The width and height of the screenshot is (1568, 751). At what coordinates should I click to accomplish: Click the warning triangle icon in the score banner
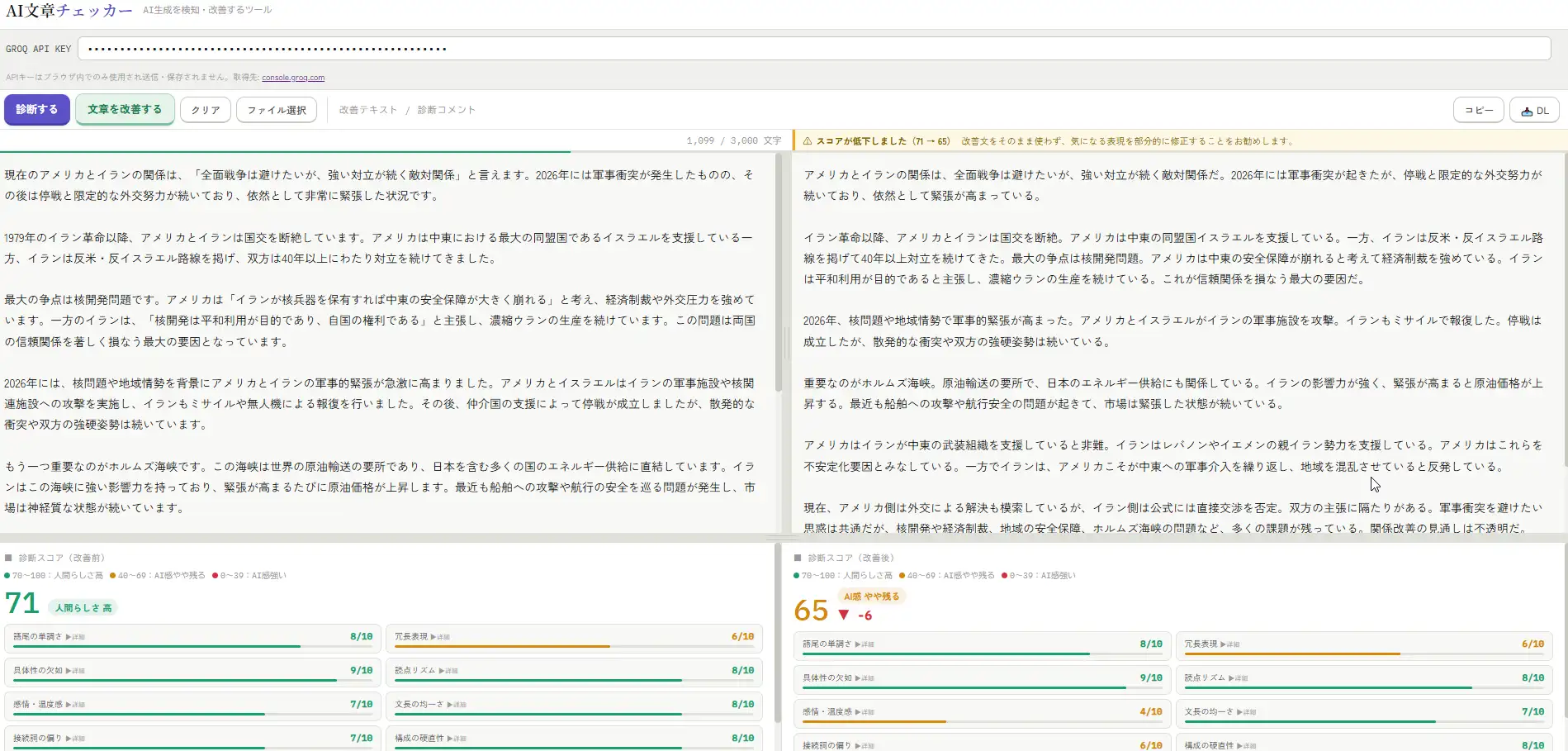click(808, 141)
